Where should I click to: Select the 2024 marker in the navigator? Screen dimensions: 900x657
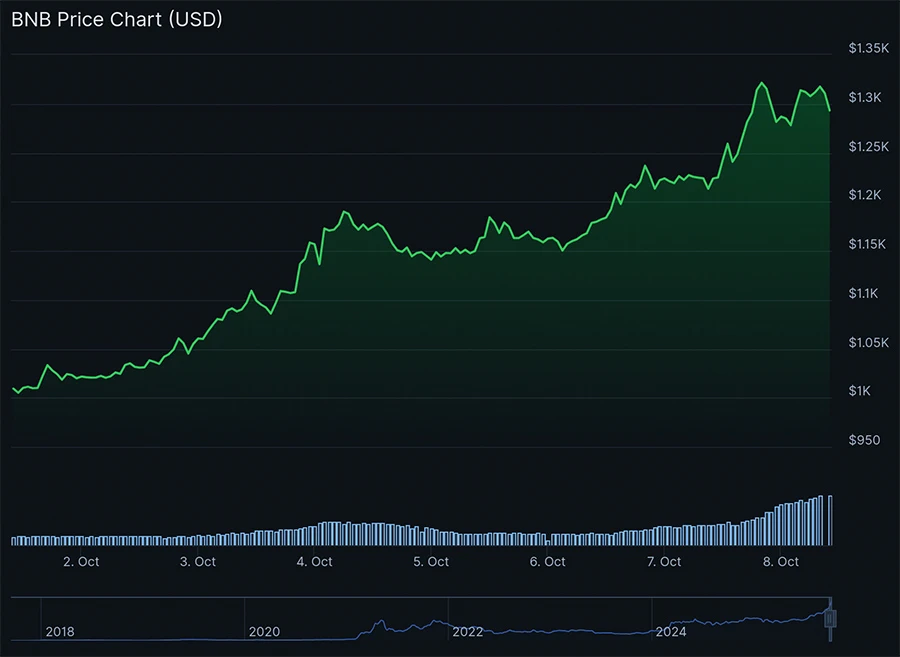click(671, 632)
